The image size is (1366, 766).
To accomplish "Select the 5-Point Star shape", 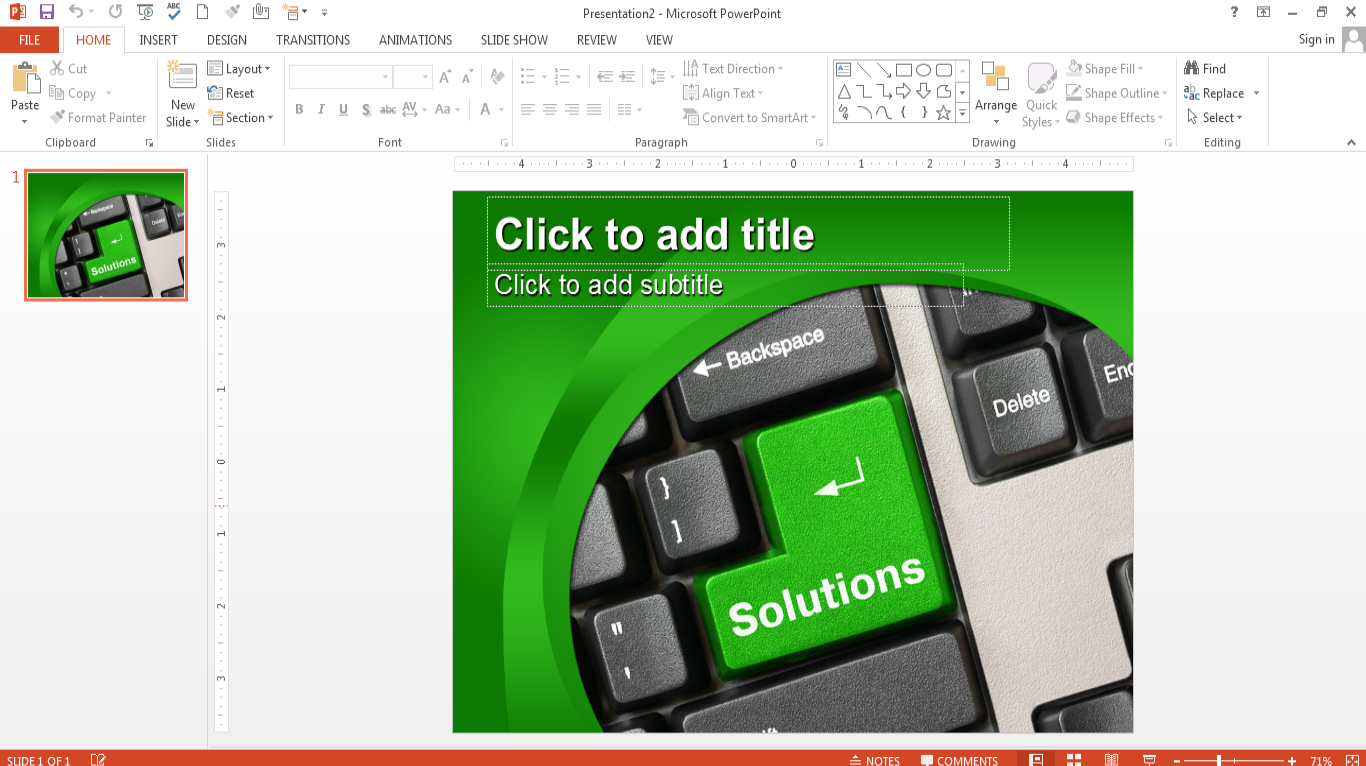I will click(943, 113).
